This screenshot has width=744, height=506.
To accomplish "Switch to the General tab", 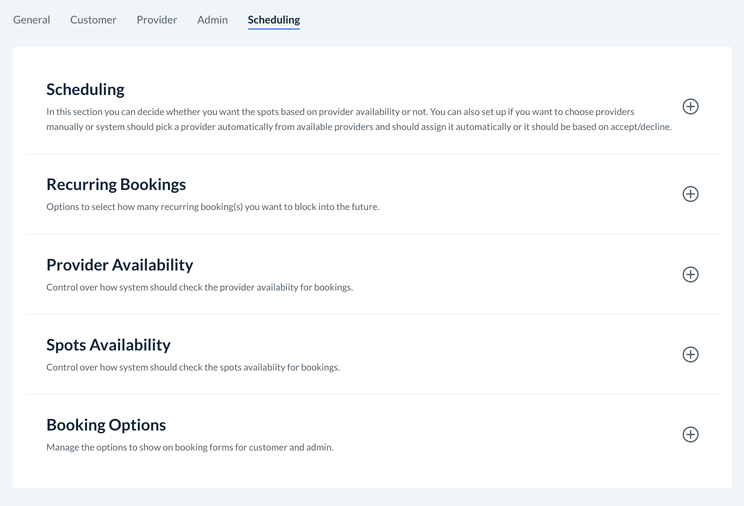I will pos(31,20).
